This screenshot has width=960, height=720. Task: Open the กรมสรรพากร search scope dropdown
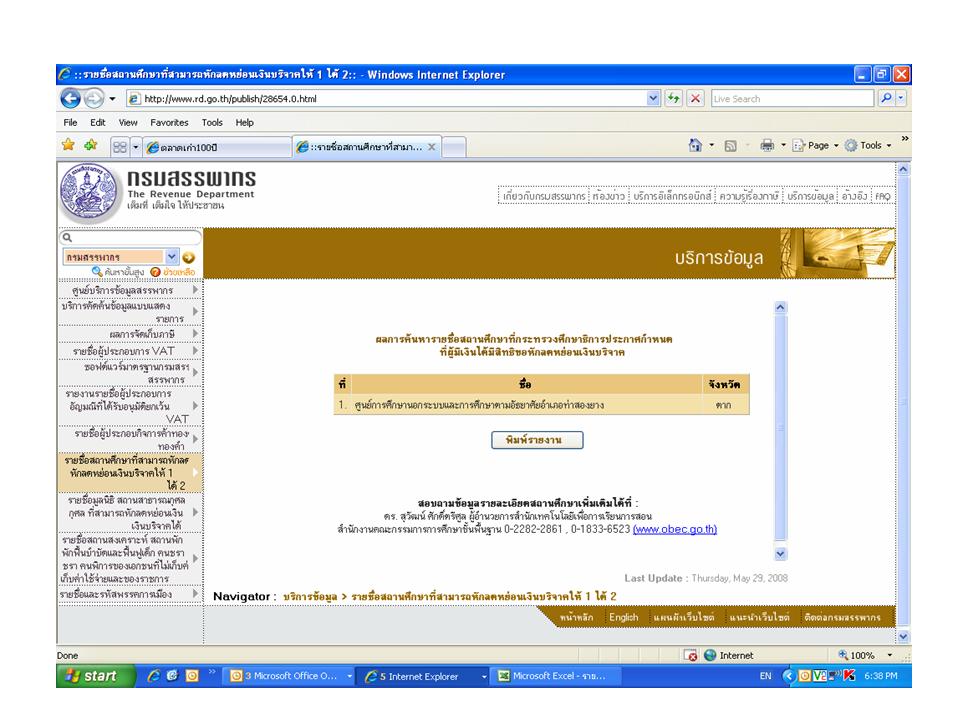click(171, 257)
